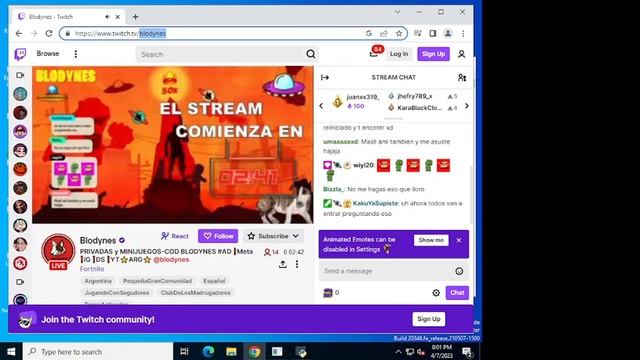Open a new Chrome tab
The height and width of the screenshot is (360, 640).
coord(135,17)
